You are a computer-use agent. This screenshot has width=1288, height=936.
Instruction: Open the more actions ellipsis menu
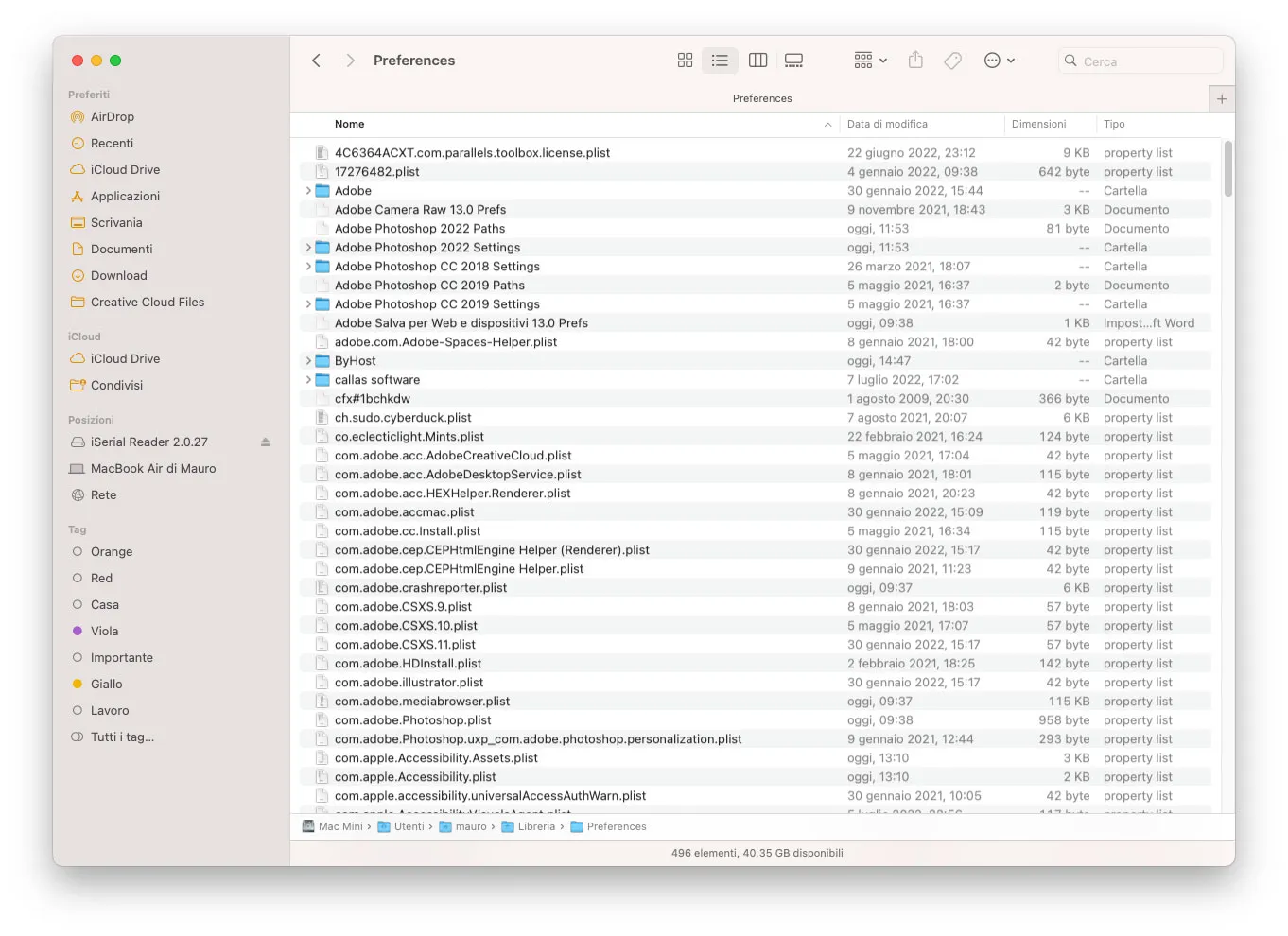[x=993, y=60]
